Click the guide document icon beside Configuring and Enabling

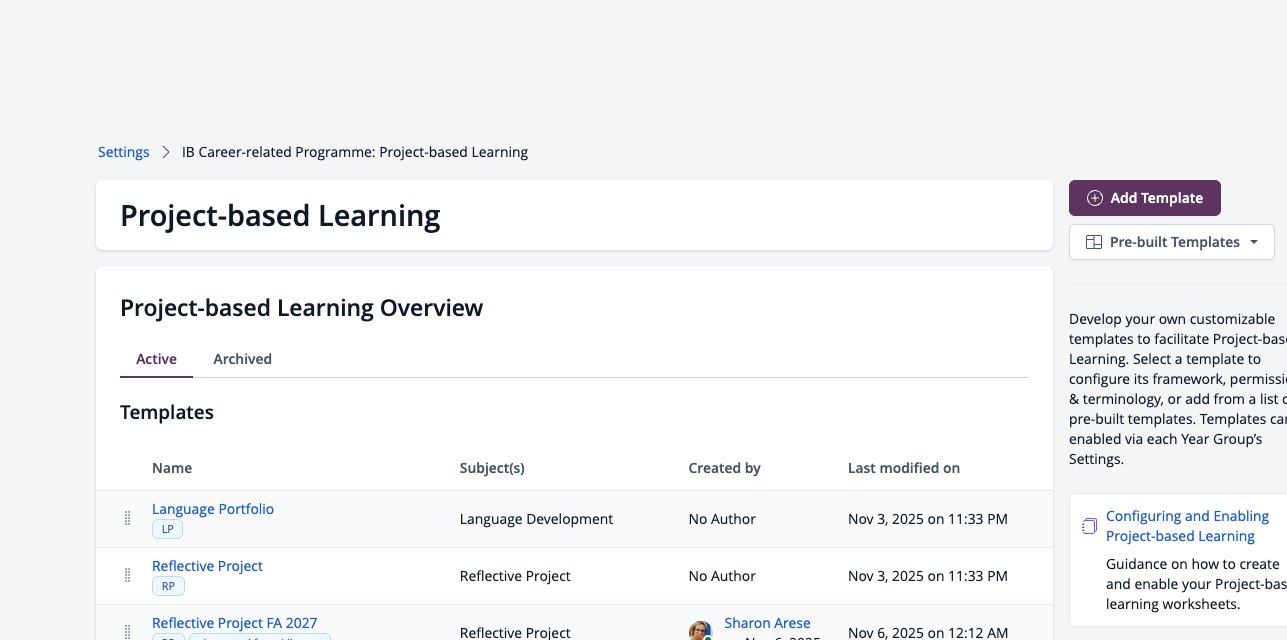coord(1089,526)
